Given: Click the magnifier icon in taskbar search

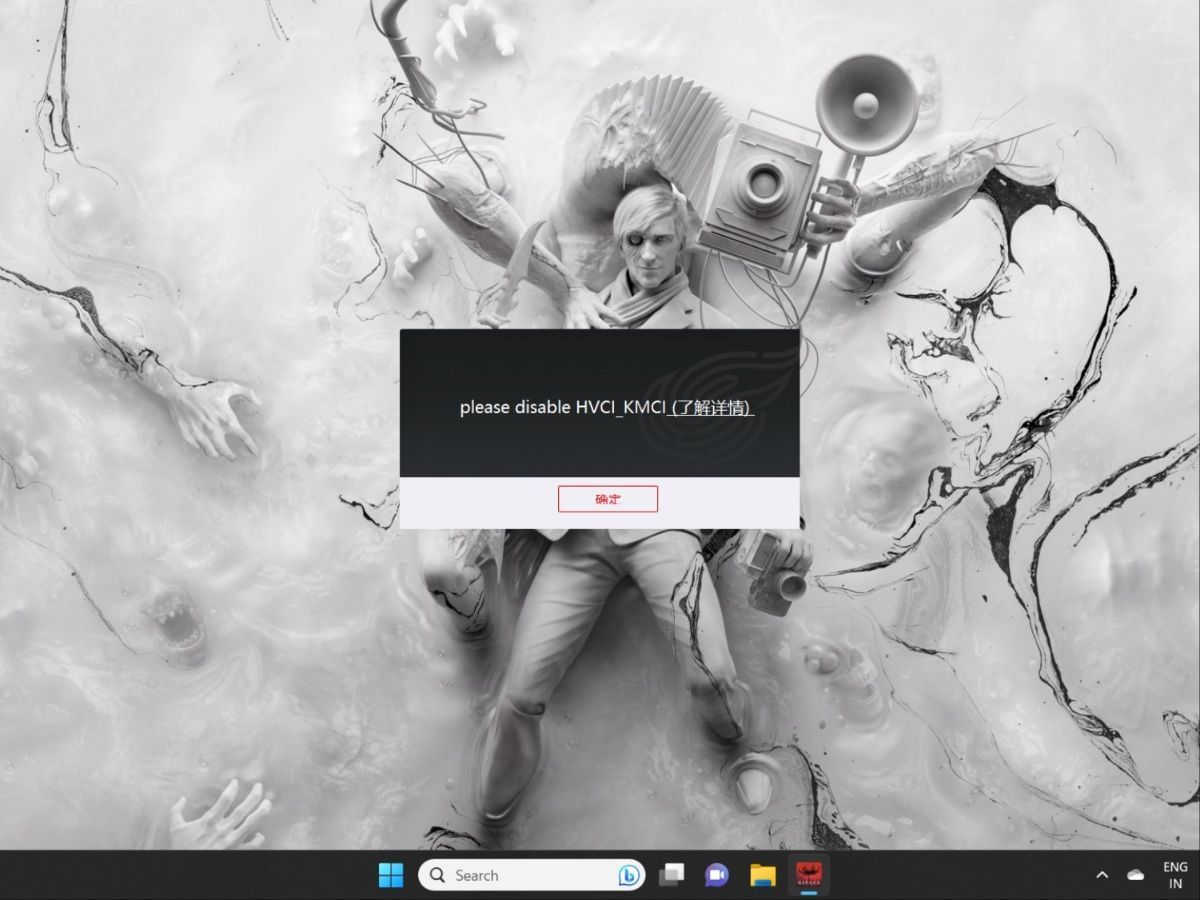Looking at the screenshot, I should coord(437,875).
